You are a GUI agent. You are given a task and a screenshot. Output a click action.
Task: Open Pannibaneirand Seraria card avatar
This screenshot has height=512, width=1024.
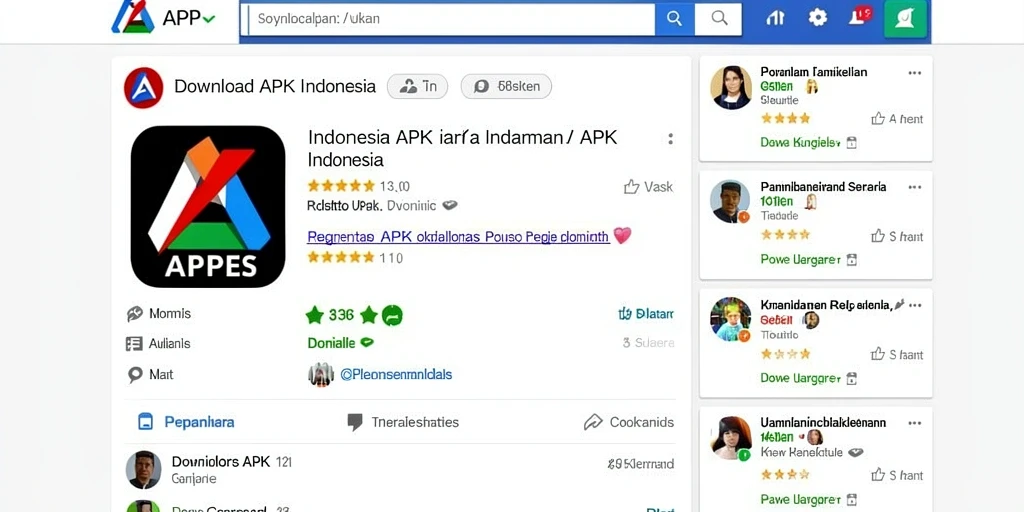(730, 201)
